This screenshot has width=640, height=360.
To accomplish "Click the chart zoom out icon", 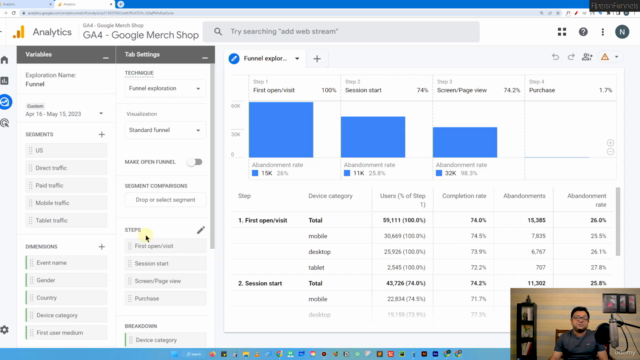I will coord(610,152).
